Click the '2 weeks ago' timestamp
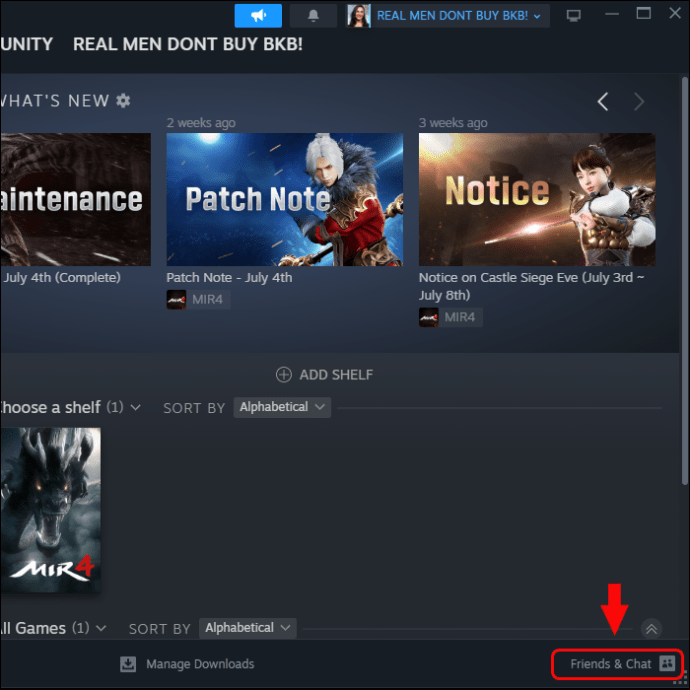Viewport: 690px width, 690px height. pos(201,123)
